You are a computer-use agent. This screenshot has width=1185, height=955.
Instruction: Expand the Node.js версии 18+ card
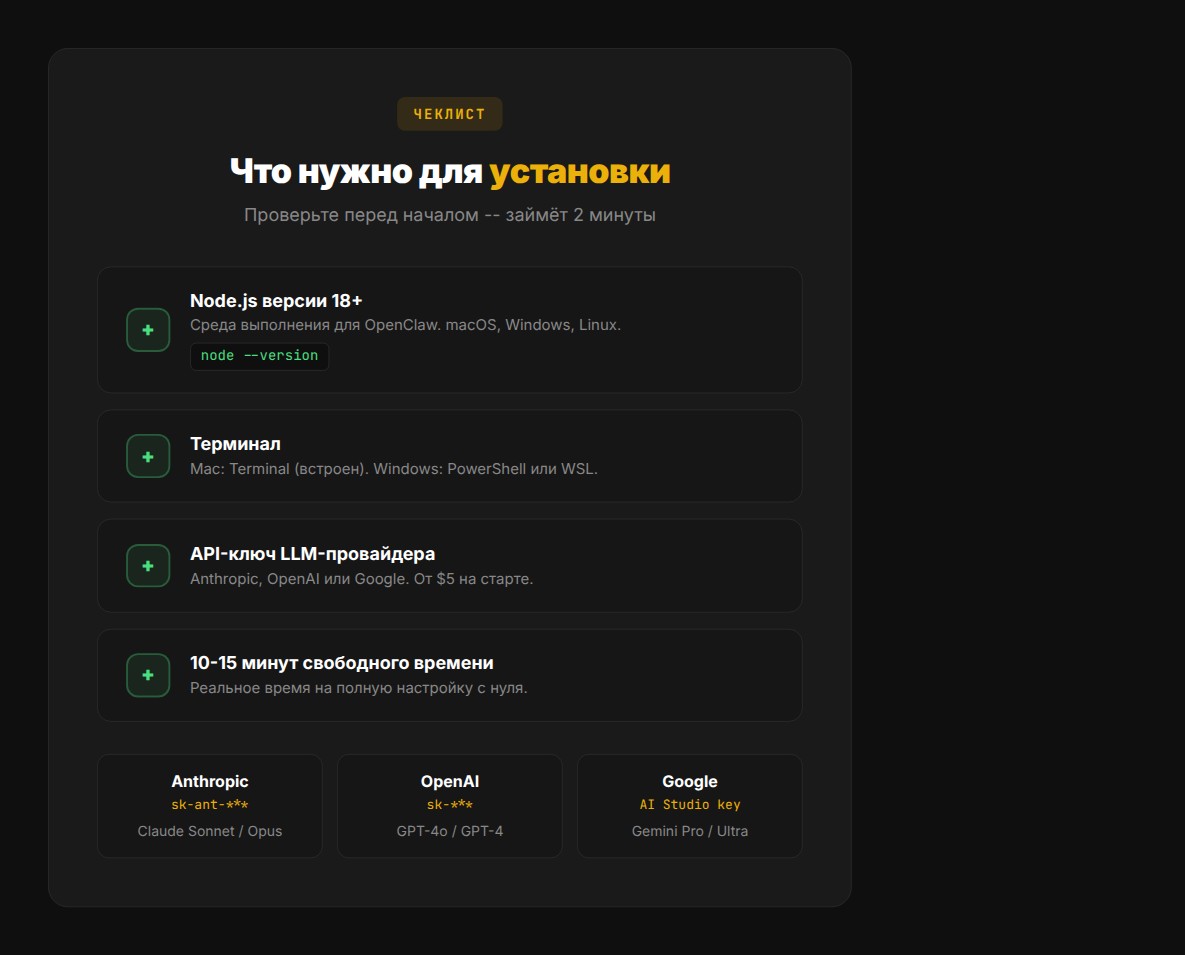click(x=449, y=330)
